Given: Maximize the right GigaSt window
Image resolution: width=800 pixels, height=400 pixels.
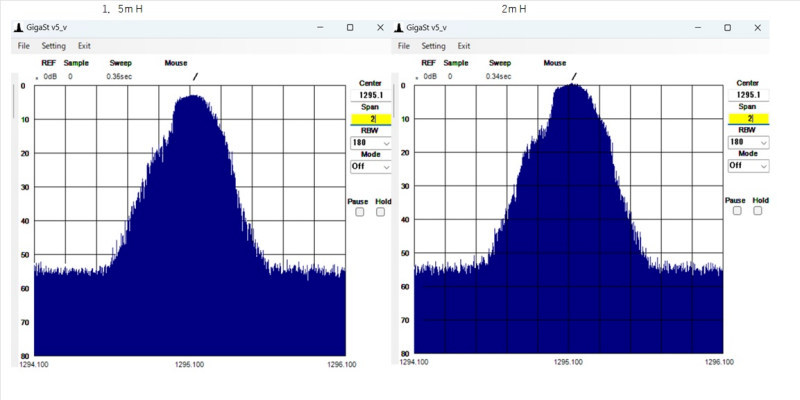Looking at the screenshot, I should [728, 28].
